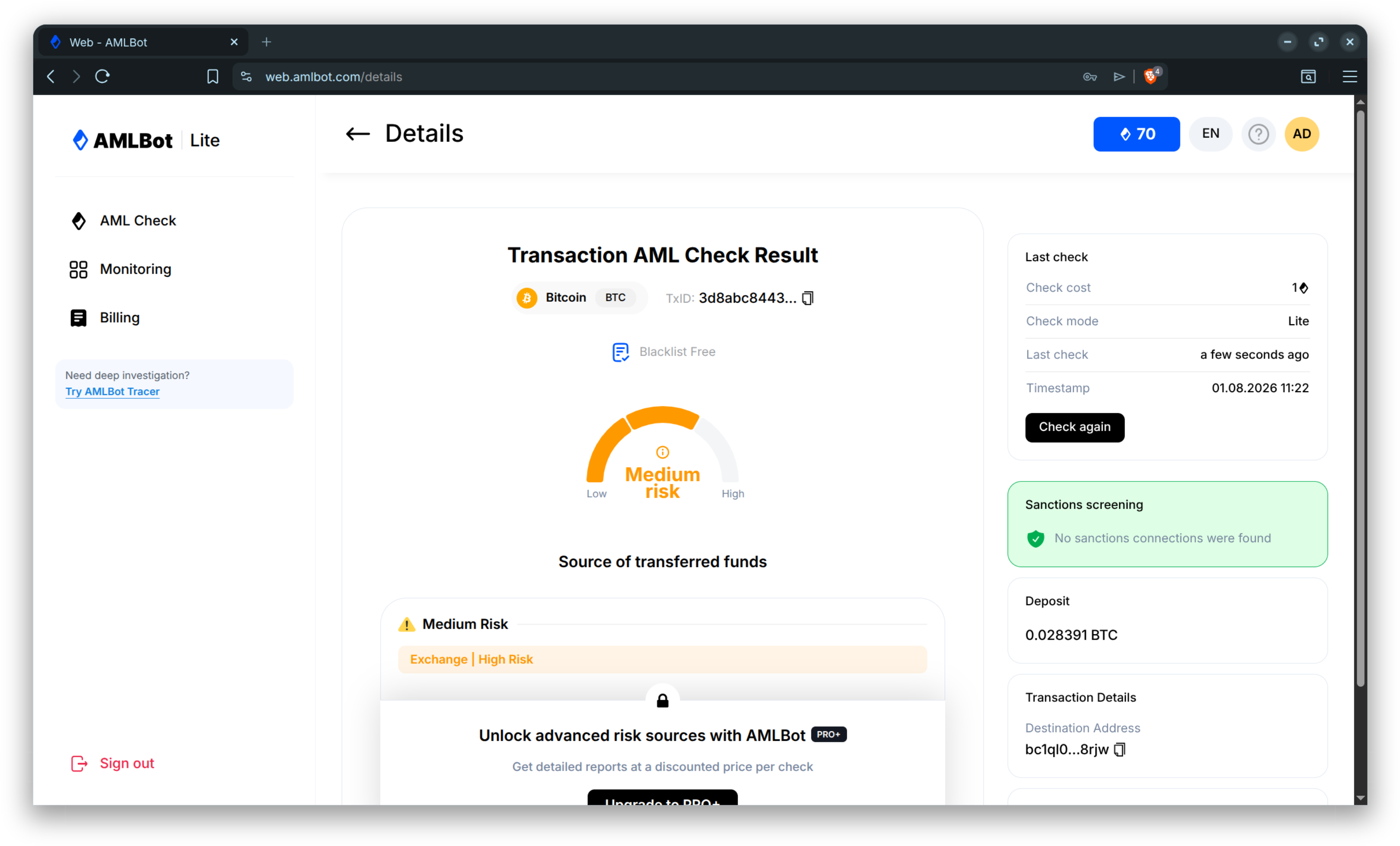Click the BTC ticker badge
Image resolution: width=1400 pixels, height=846 pixels.
[x=616, y=298]
